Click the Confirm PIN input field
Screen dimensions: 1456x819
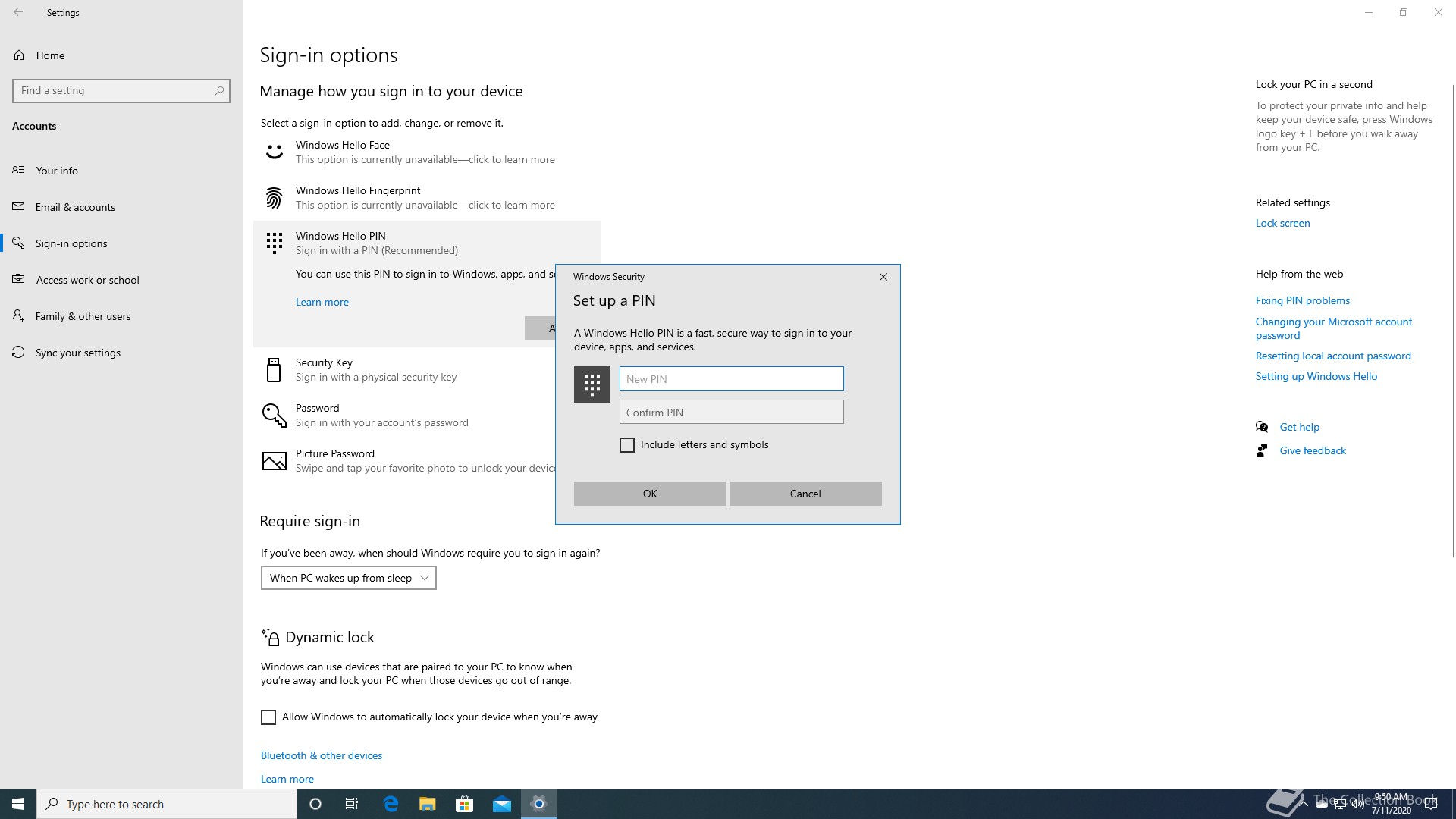tap(731, 412)
